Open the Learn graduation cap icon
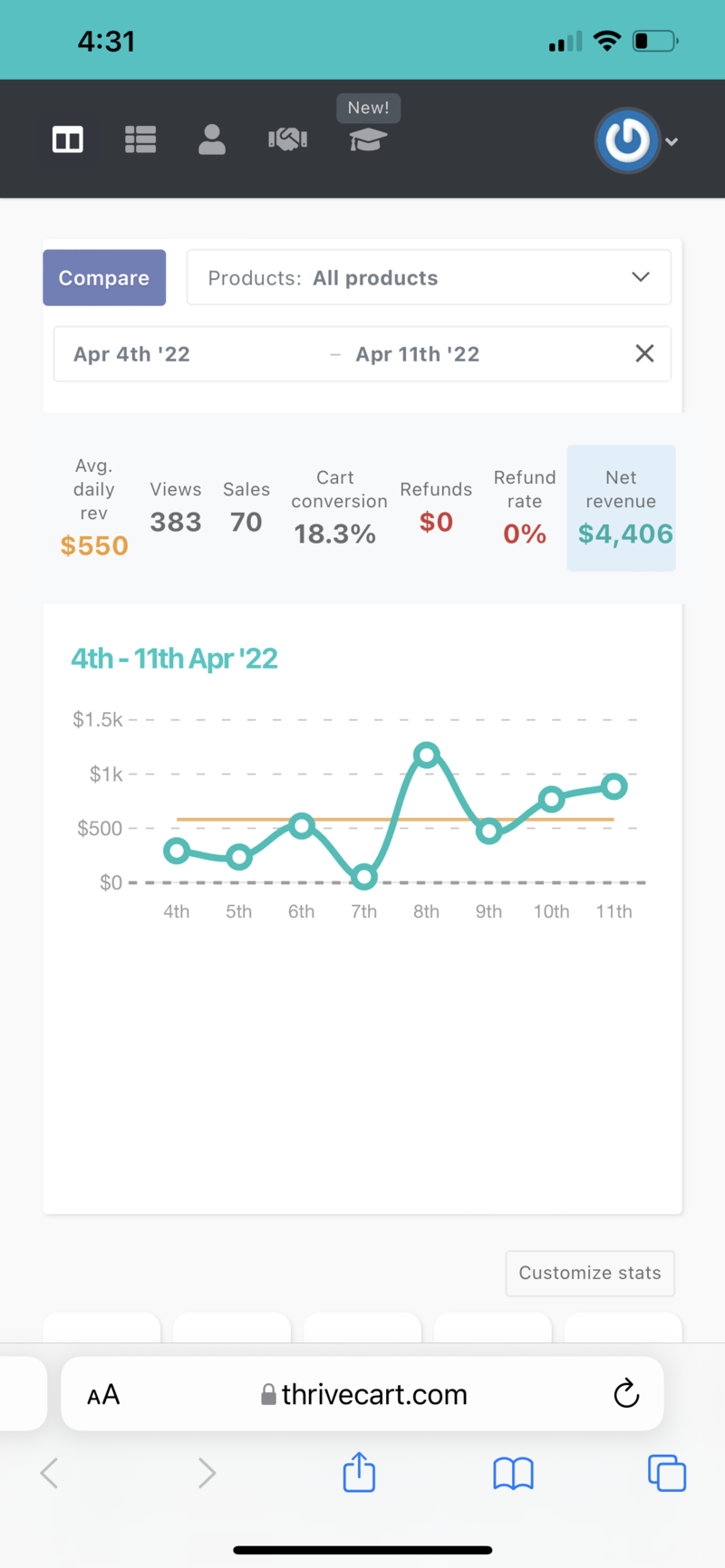 pos(368,139)
